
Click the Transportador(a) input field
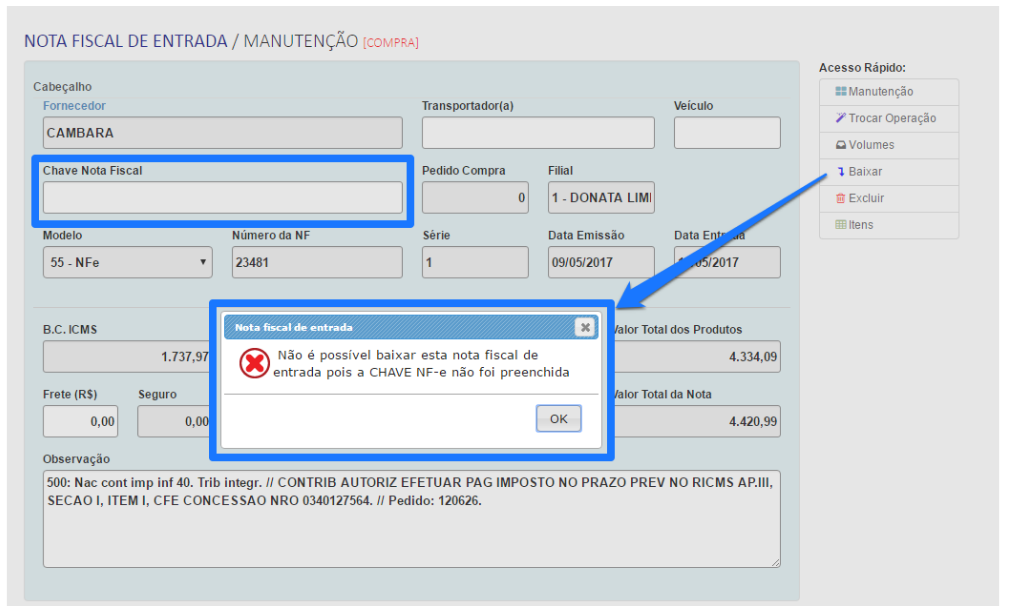(538, 133)
